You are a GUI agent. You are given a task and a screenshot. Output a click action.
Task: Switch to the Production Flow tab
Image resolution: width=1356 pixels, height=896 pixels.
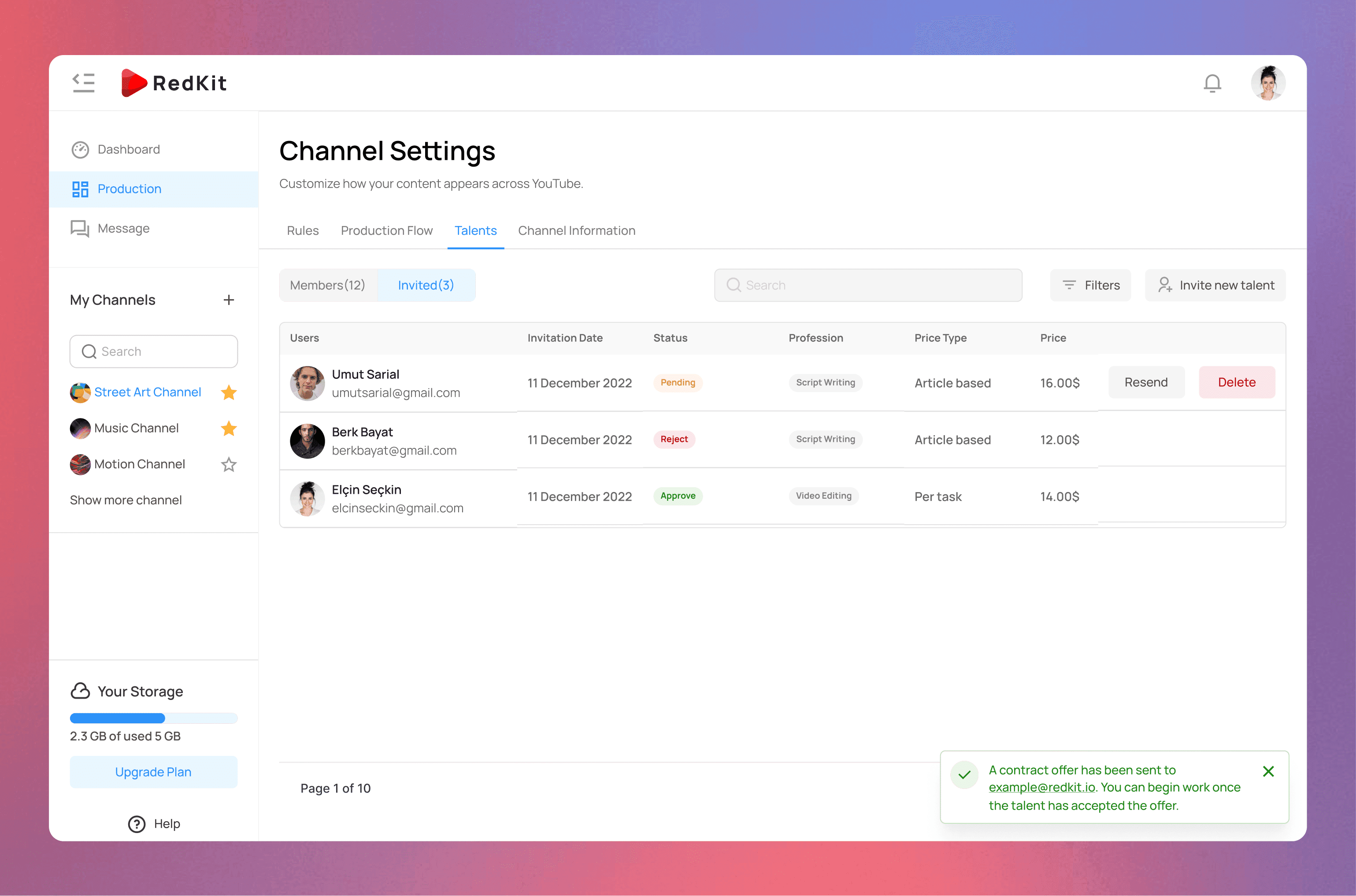point(387,231)
